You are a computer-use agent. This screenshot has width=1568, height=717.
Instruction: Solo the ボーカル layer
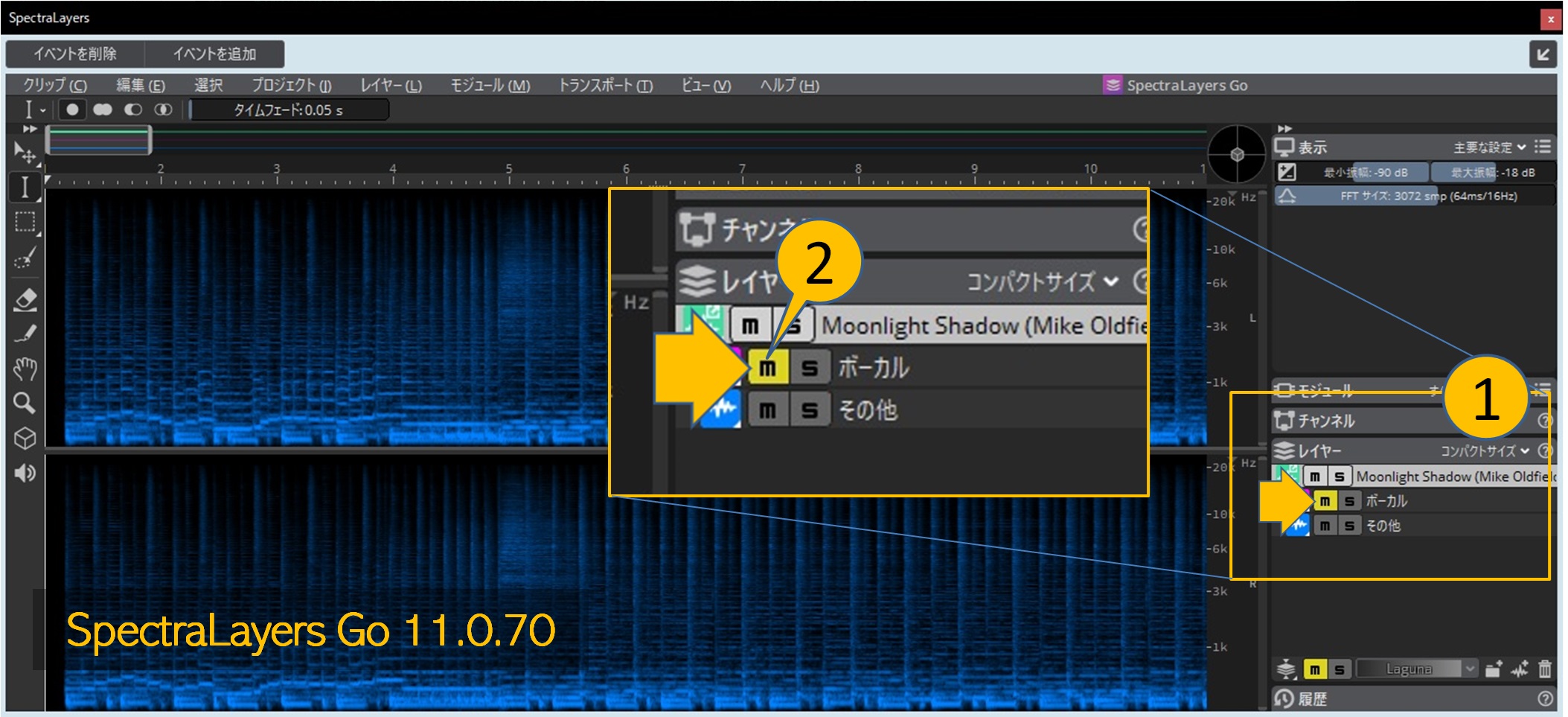point(1349,501)
